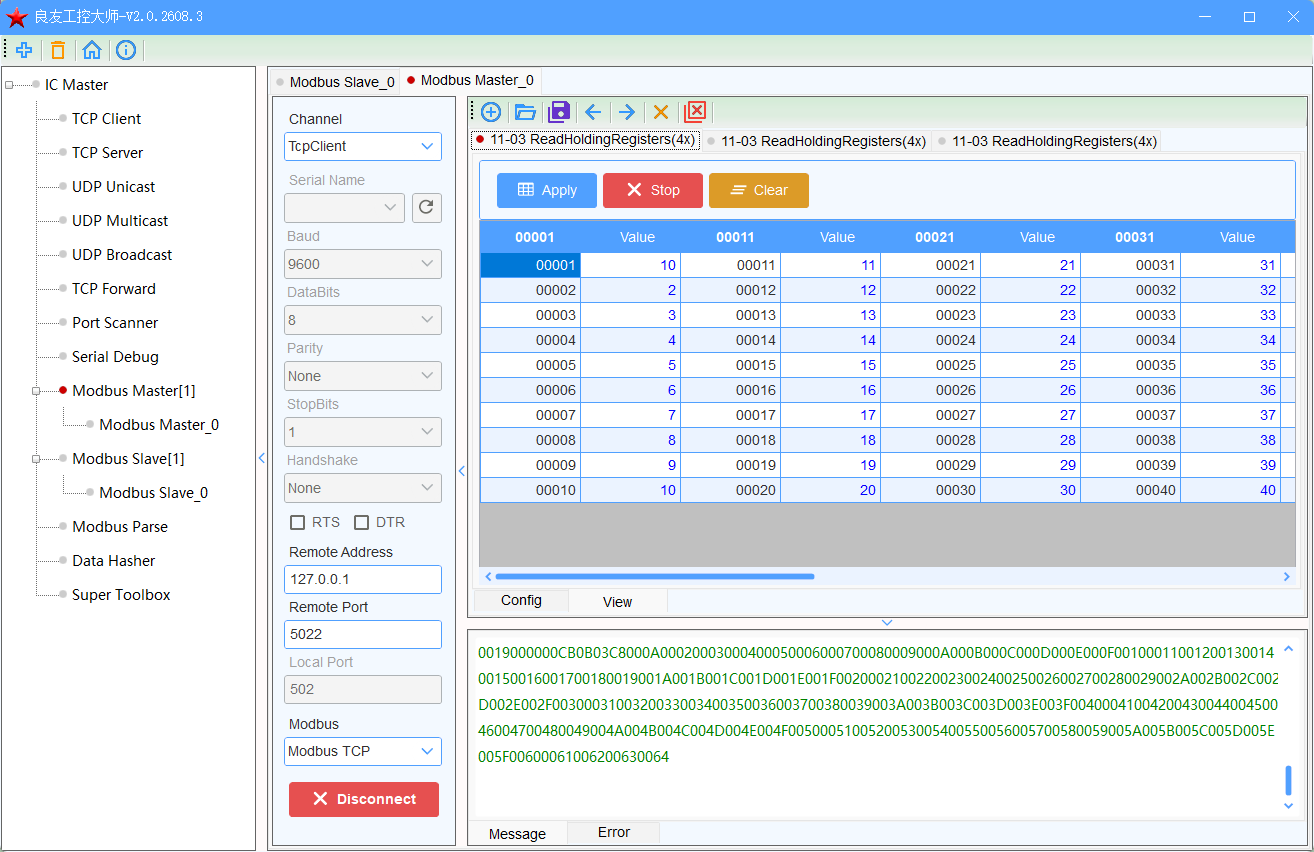Open UDP Multicast in the tree
This screenshot has width=1314, height=852.
click(x=120, y=221)
